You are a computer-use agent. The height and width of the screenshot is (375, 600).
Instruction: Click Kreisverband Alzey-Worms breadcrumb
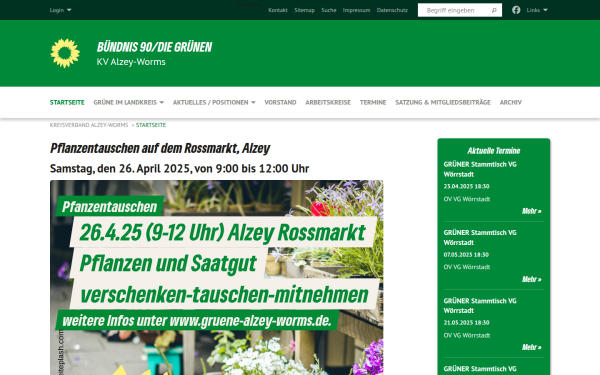pyautogui.click(x=89, y=125)
